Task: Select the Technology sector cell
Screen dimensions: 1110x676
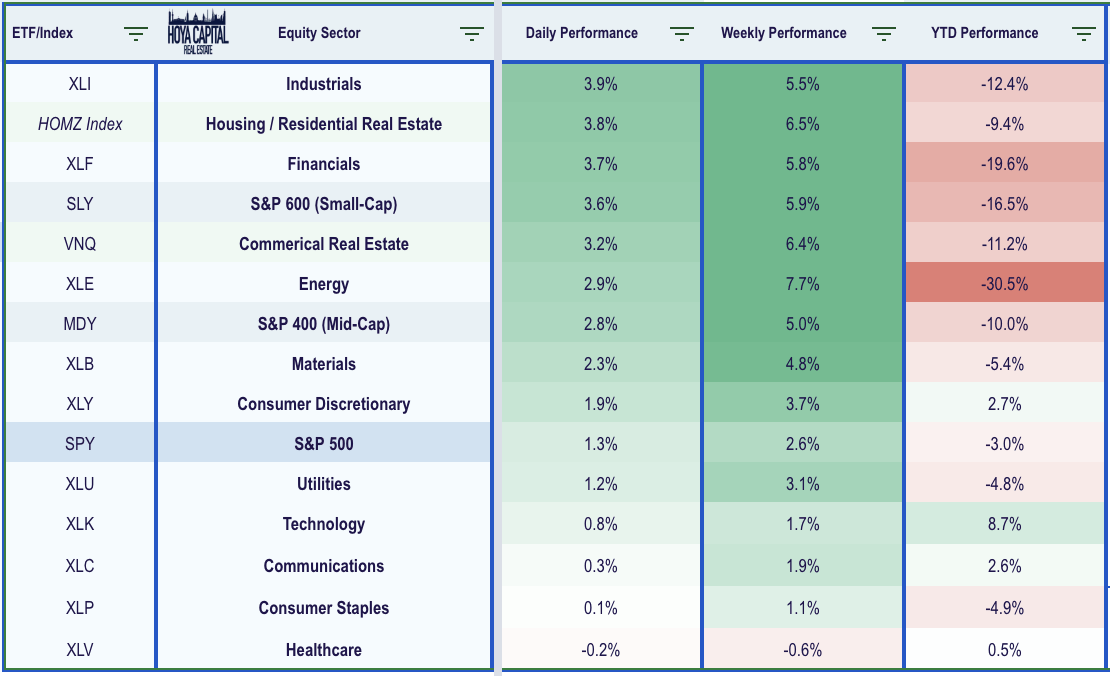Action: (x=323, y=524)
